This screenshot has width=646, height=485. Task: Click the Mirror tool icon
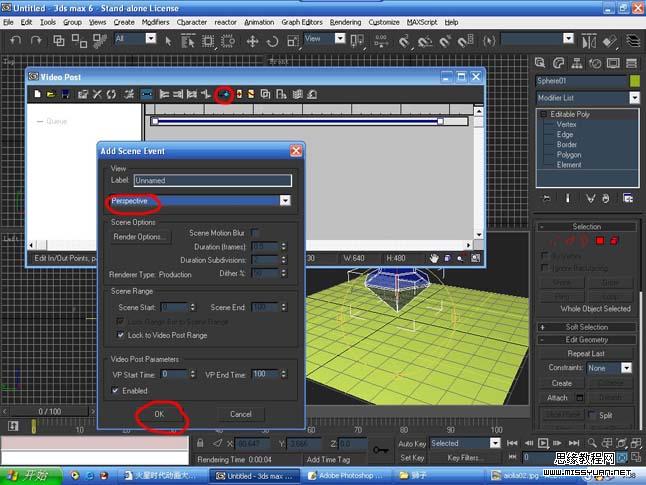[x=589, y=41]
